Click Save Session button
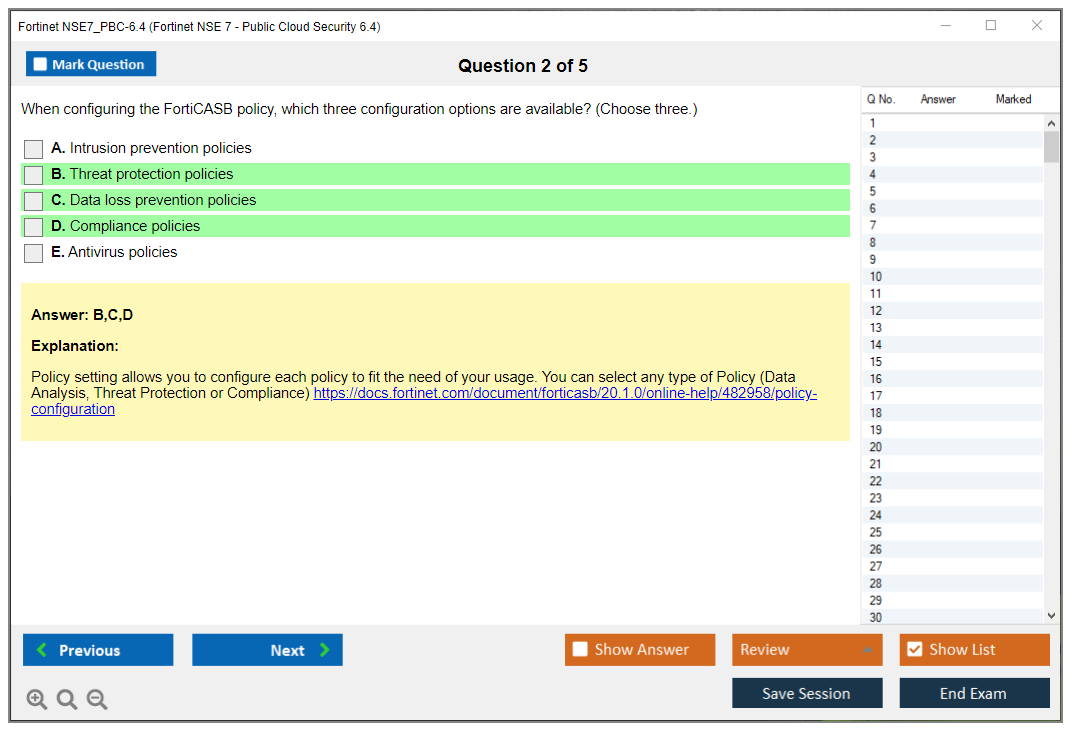1075x735 pixels. point(807,693)
